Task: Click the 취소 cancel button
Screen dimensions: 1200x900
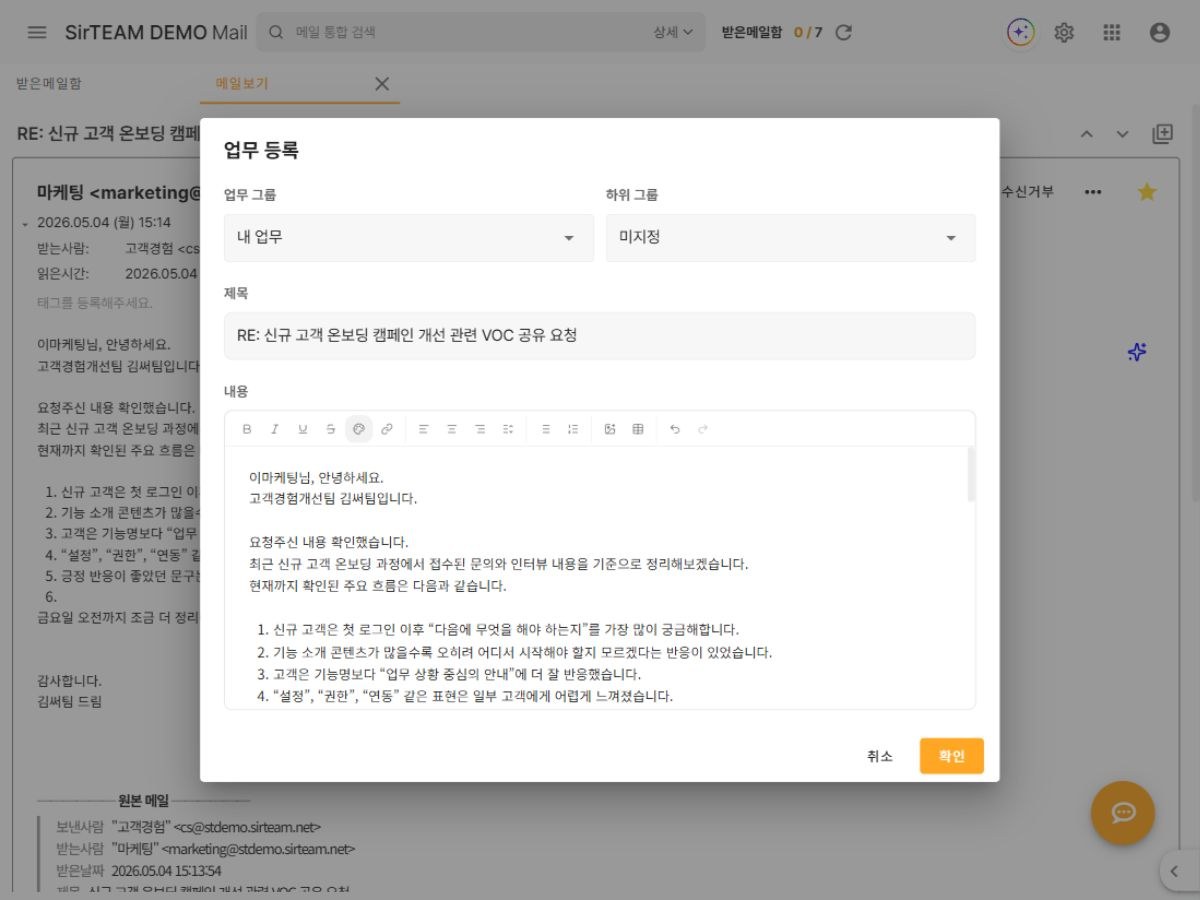Action: (x=880, y=756)
